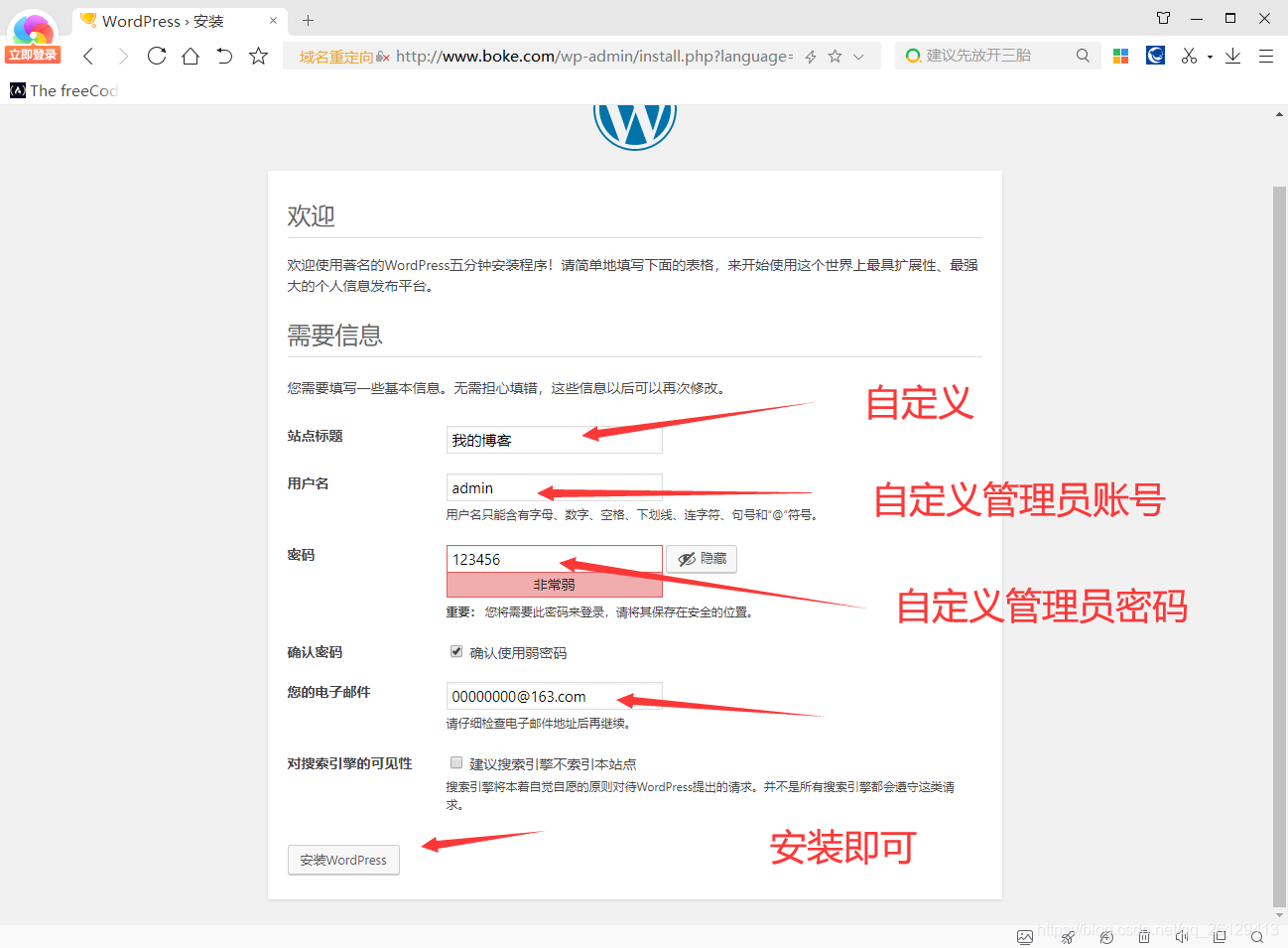Click the 域名重定向 label in address bar
1288x948 pixels.
click(336, 58)
